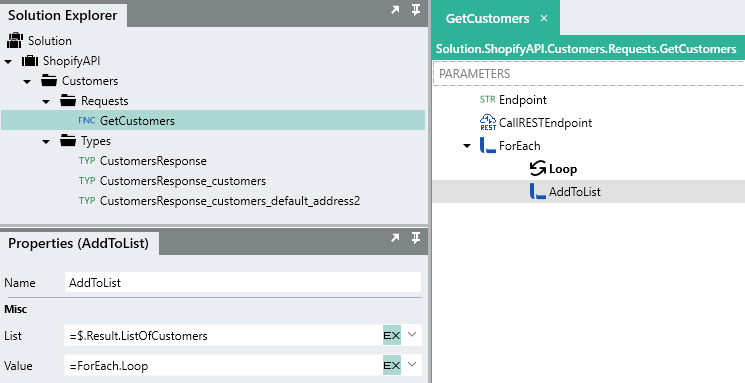Viewport: 745px width, 383px height.
Task: Select CustomersResponse_customers_default_address2 type
Action: tap(230, 201)
